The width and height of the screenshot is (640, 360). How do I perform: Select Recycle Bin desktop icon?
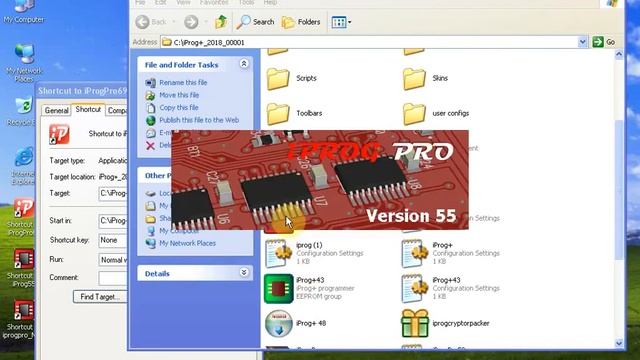click(x=23, y=111)
